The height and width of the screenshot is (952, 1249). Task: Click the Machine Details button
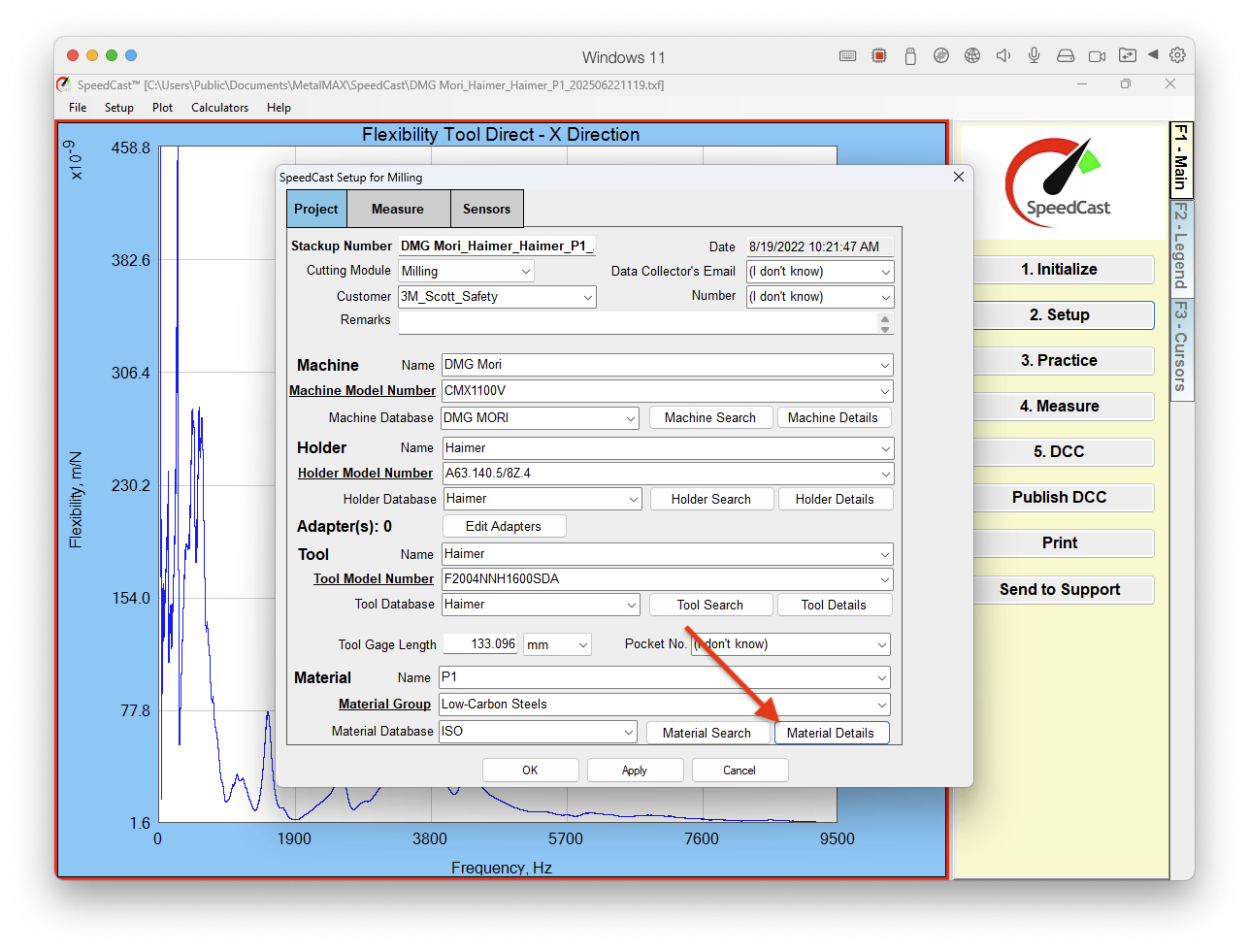pyautogui.click(x=833, y=417)
